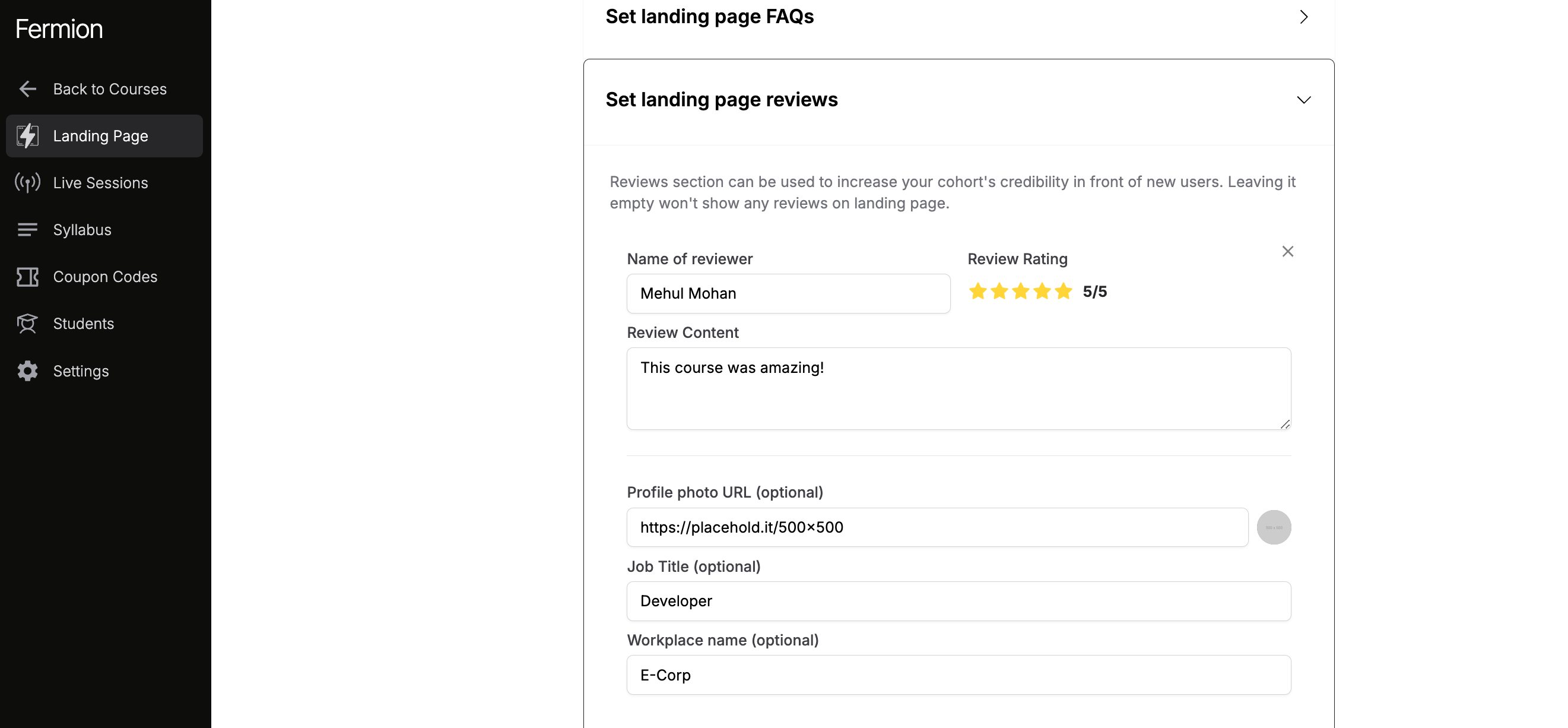Open the Students page

tap(84, 324)
